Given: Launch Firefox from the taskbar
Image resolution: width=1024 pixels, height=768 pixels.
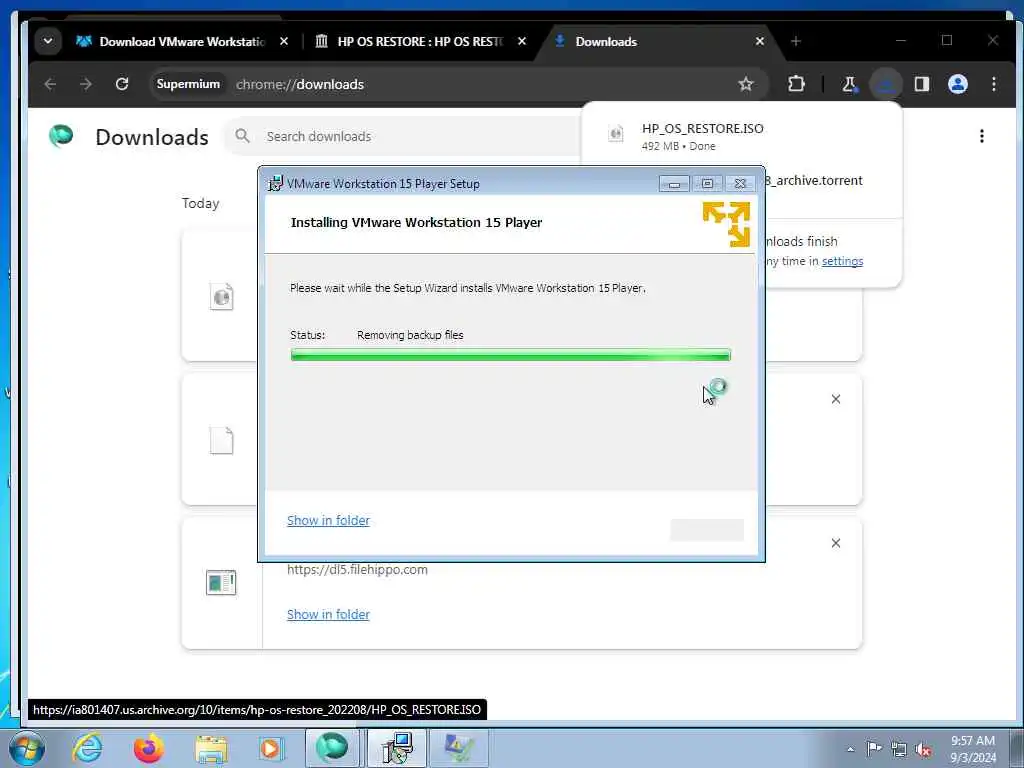Looking at the screenshot, I should click(x=148, y=748).
